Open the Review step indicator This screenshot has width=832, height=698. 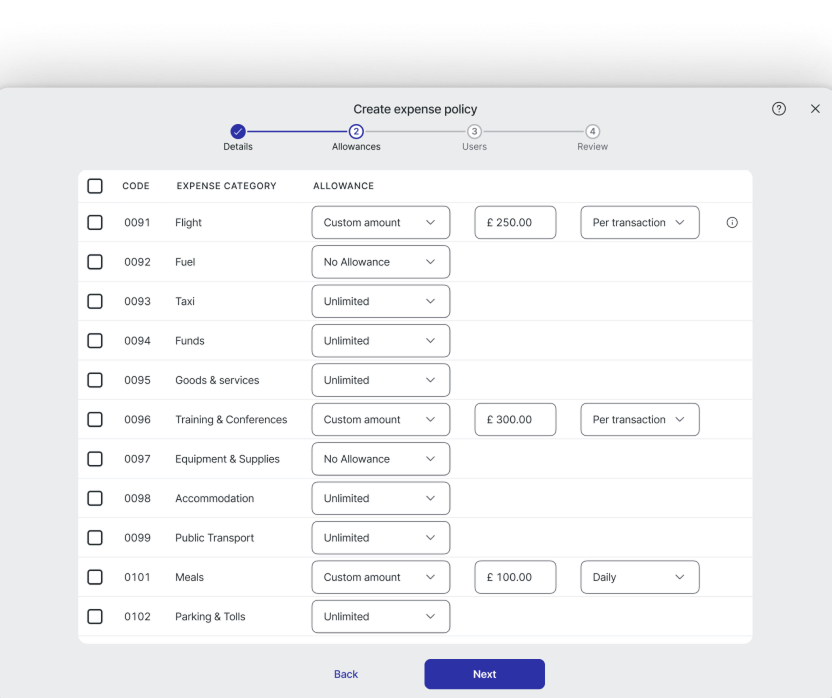592,132
